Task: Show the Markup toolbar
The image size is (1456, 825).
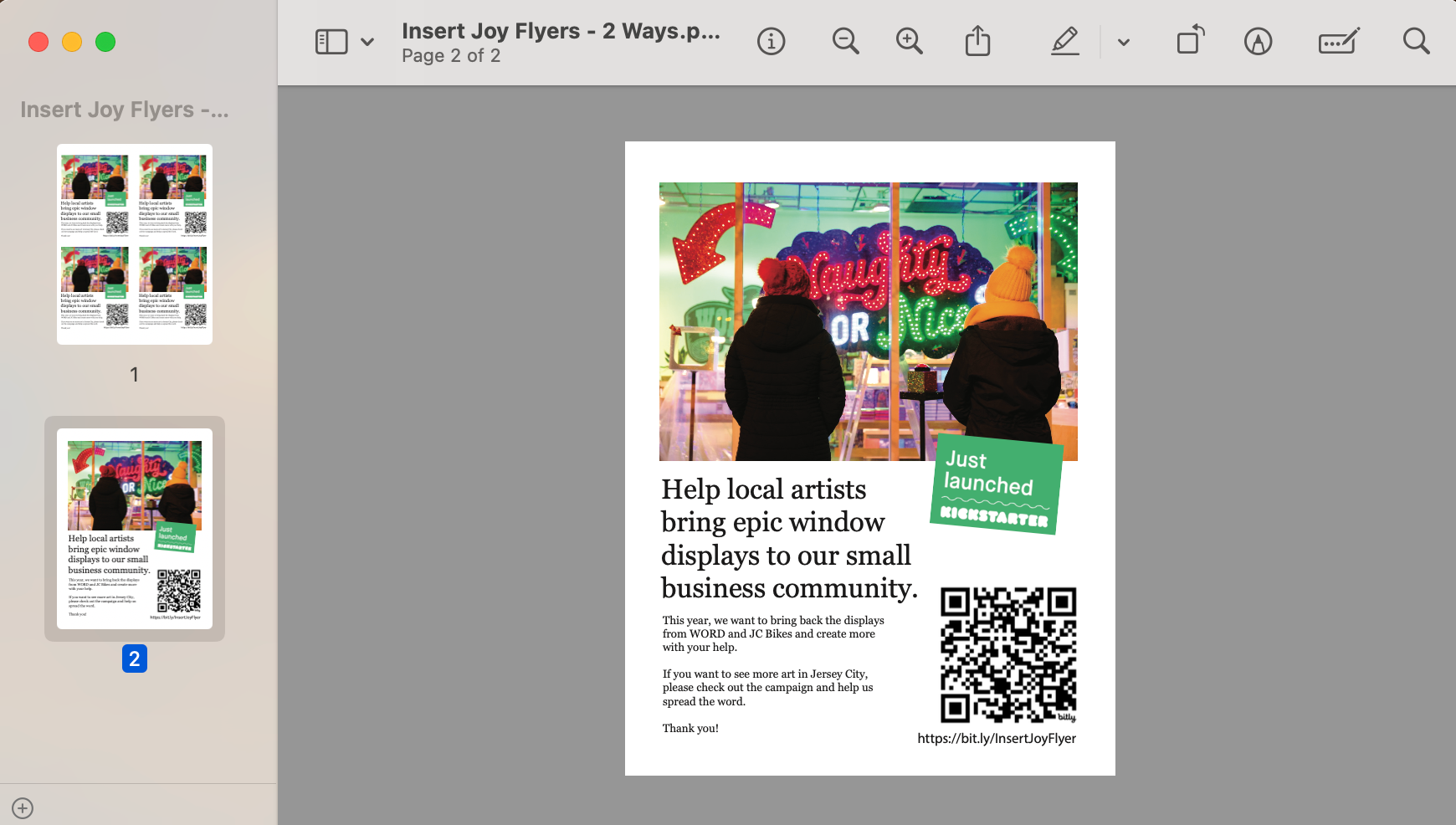Action: coord(1258,41)
